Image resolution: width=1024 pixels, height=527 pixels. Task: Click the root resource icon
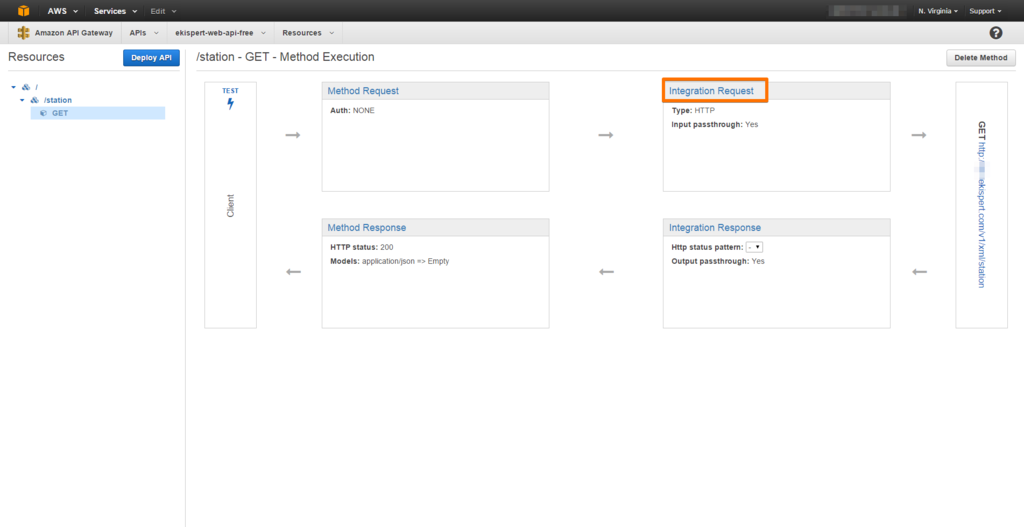point(26,87)
